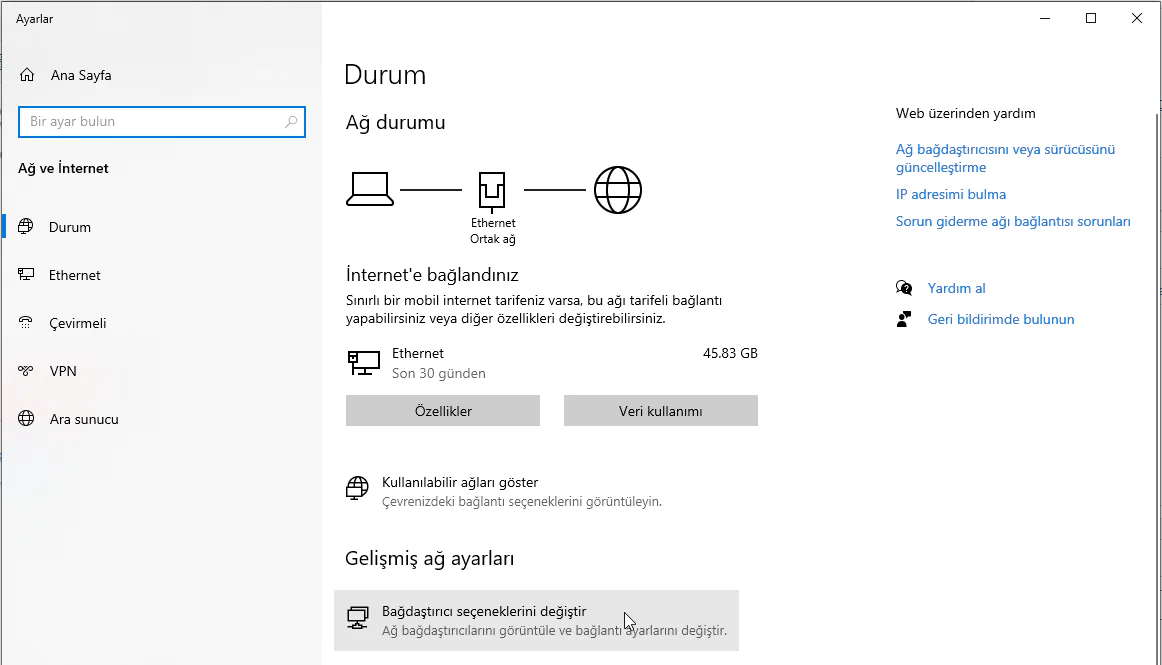Click the Ethernet adapter icon beside data usage
The image size is (1162, 665).
pos(364,363)
